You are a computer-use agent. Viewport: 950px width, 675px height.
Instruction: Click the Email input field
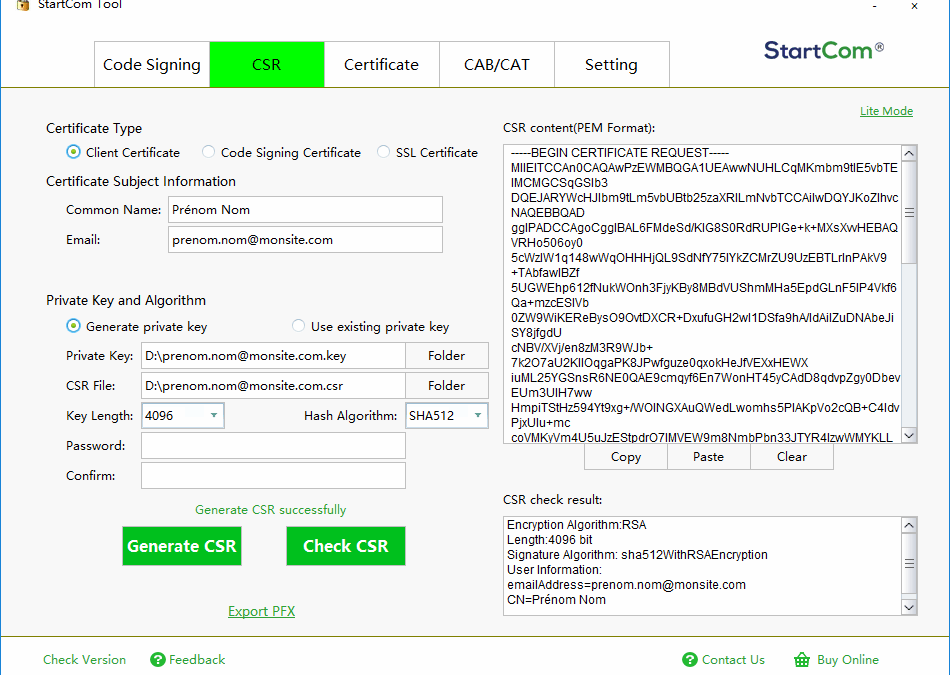(305, 239)
